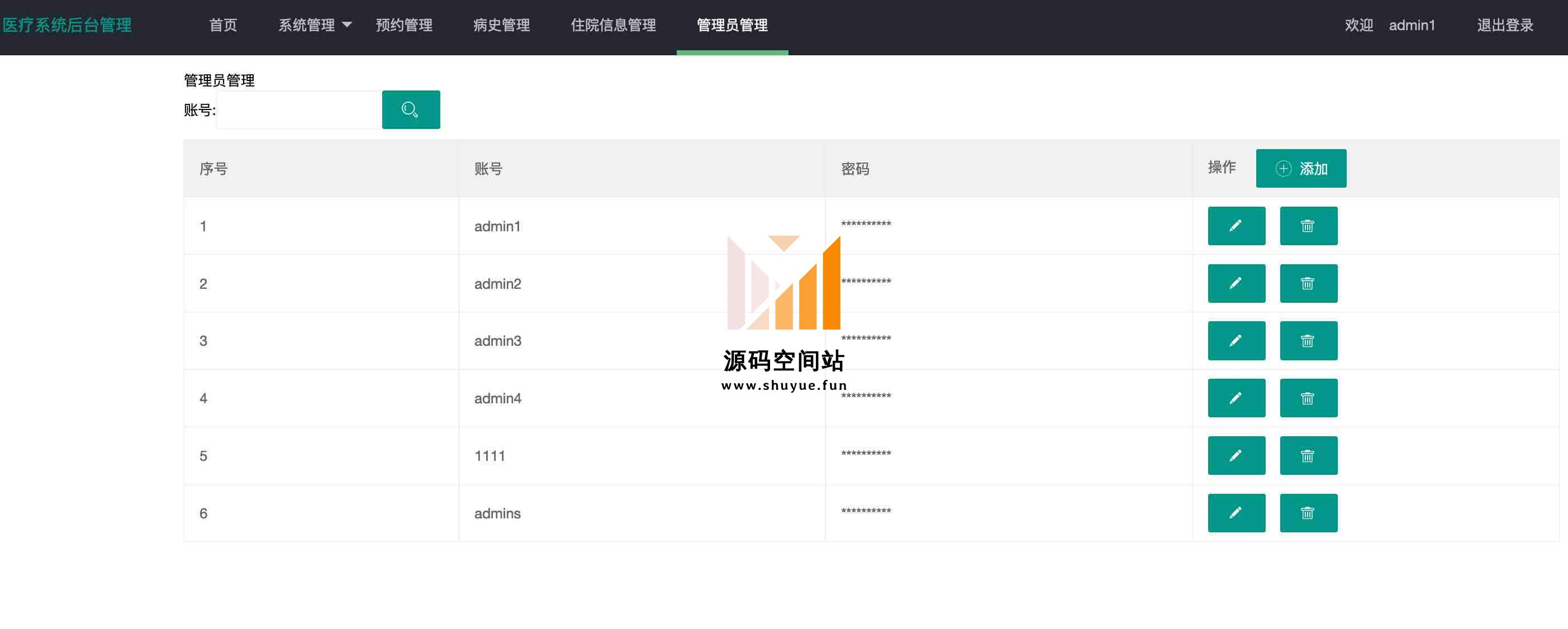Click the 欢迎 greeting text
The width and height of the screenshot is (1568, 629).
pyautogui.click(x=1358, y=25)
